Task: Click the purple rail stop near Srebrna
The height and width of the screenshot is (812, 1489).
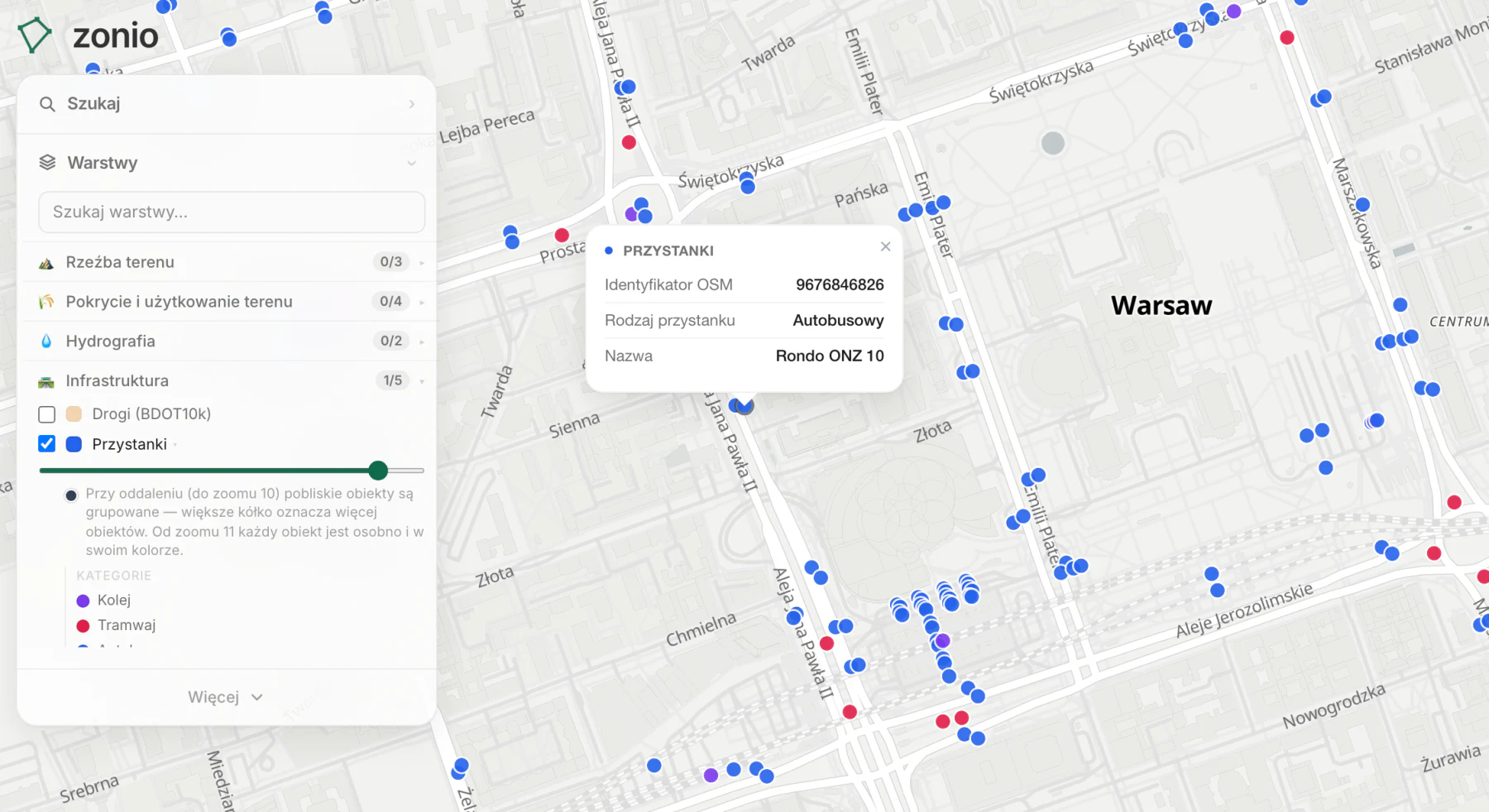Action: (x=711, y=776)
